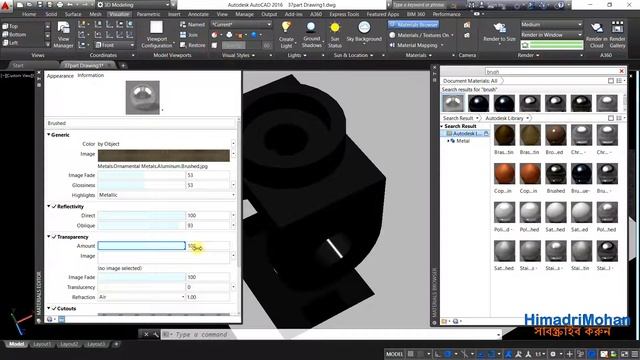
Task: Toggle the grid display in status bar
Action: pyautogui.click(x=411, y=354)
